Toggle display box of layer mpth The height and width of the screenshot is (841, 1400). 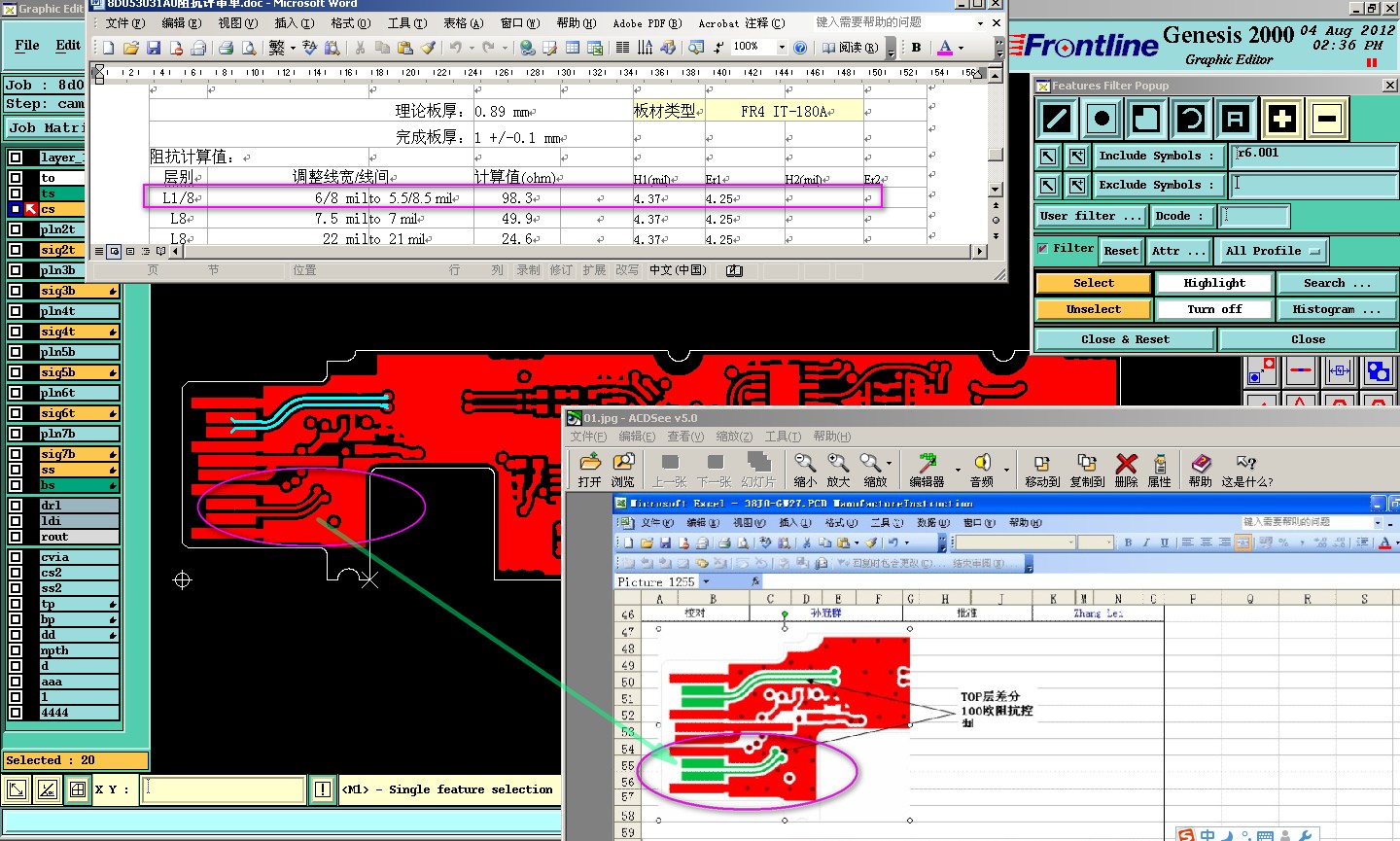click(16, 650)
